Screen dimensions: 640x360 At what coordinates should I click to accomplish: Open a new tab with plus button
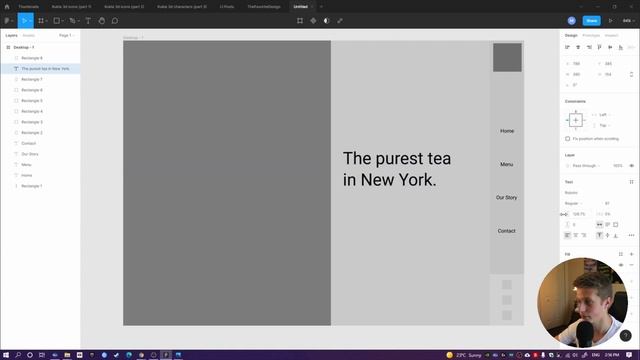[x=321, y=7]
